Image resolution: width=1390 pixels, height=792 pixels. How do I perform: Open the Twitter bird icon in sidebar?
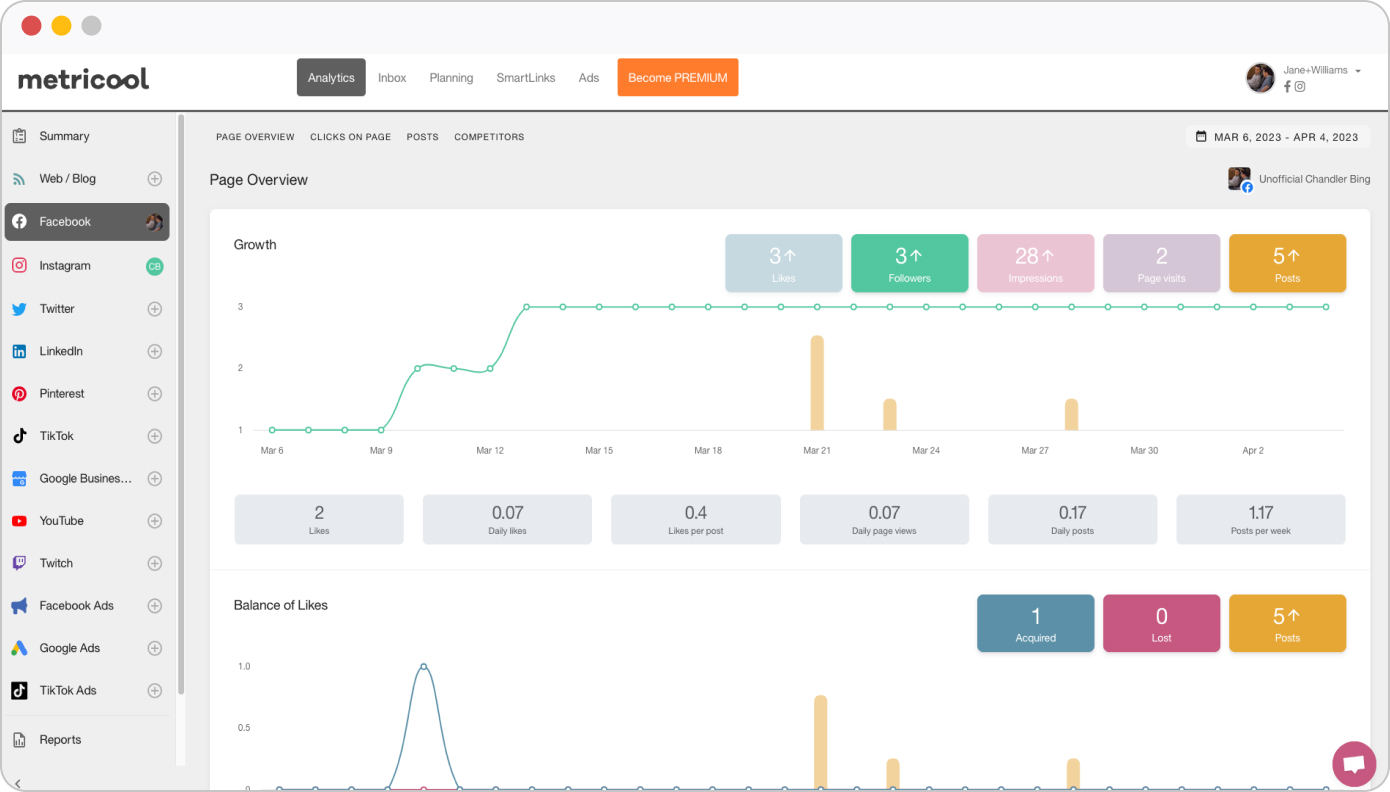(19, 309)
